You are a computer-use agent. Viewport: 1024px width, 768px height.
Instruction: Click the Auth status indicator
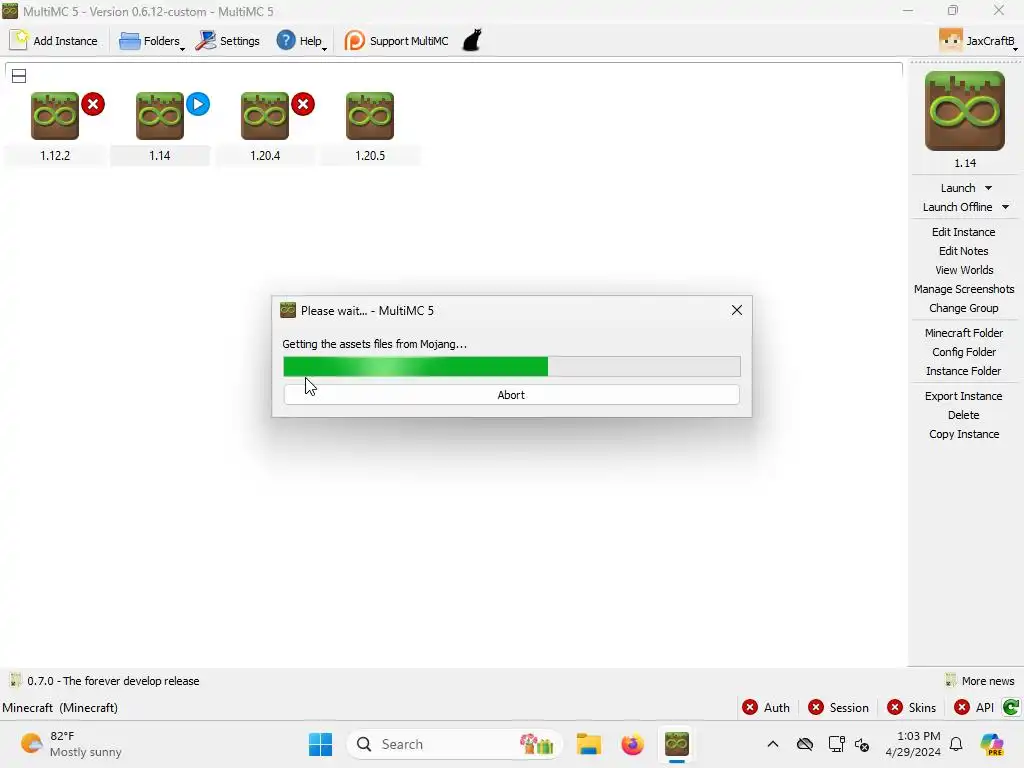tap(765, 707)
